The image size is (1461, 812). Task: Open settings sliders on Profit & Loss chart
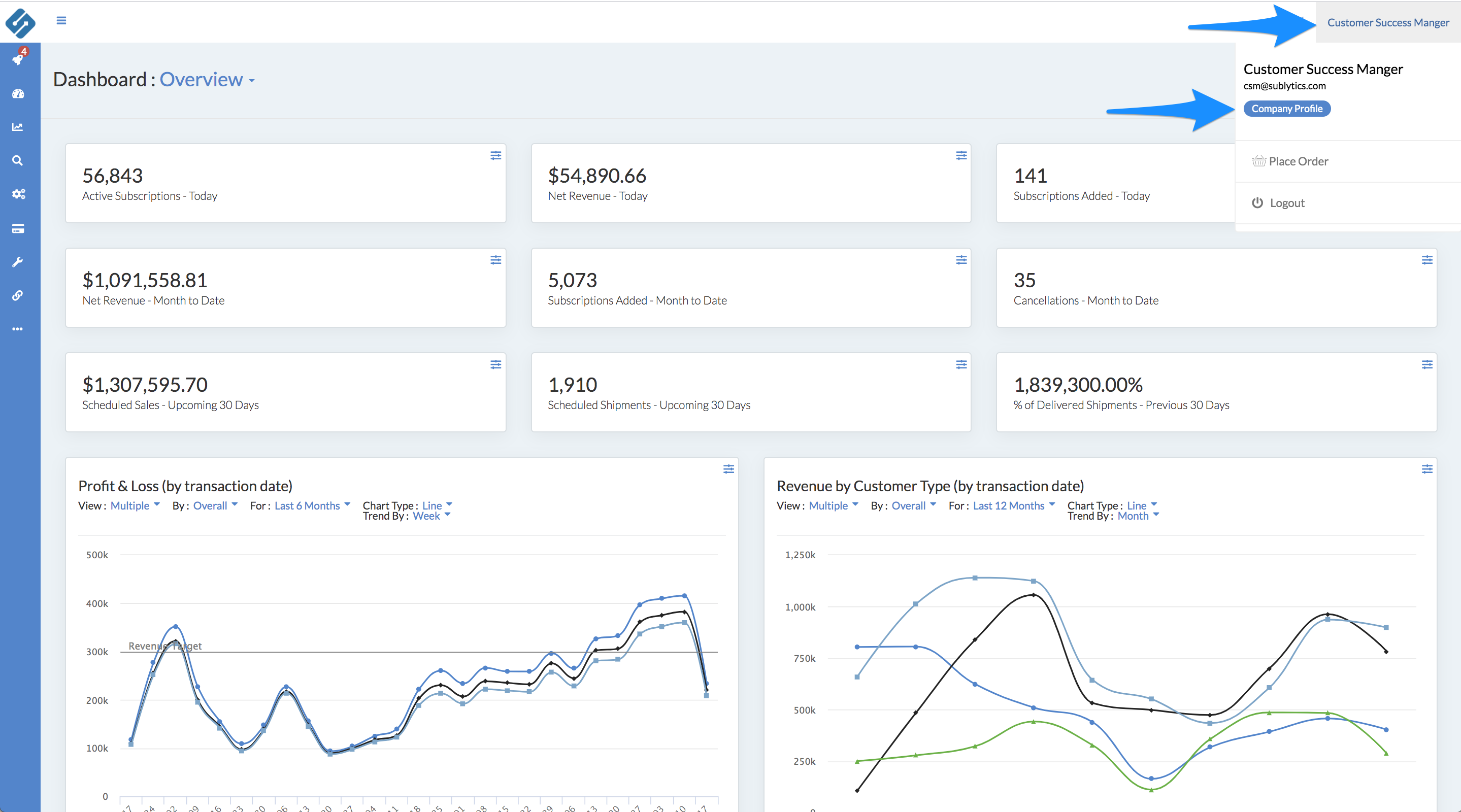[x=729, y=469]
